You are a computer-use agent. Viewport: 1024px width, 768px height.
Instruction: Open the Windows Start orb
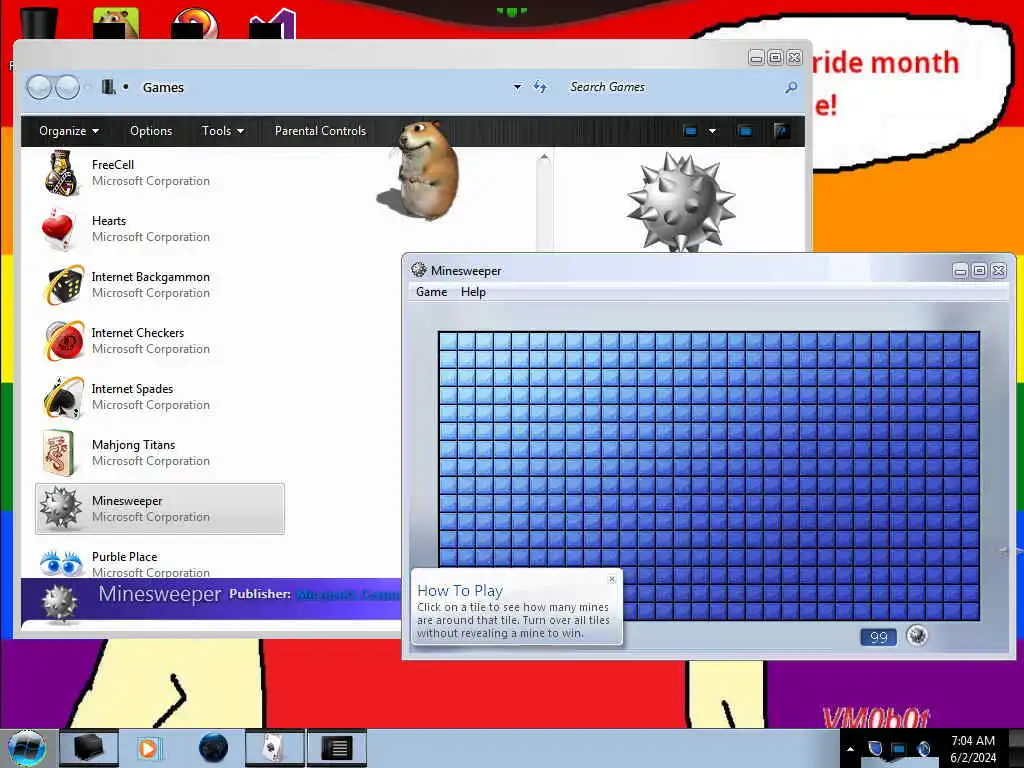pos(26,748)
